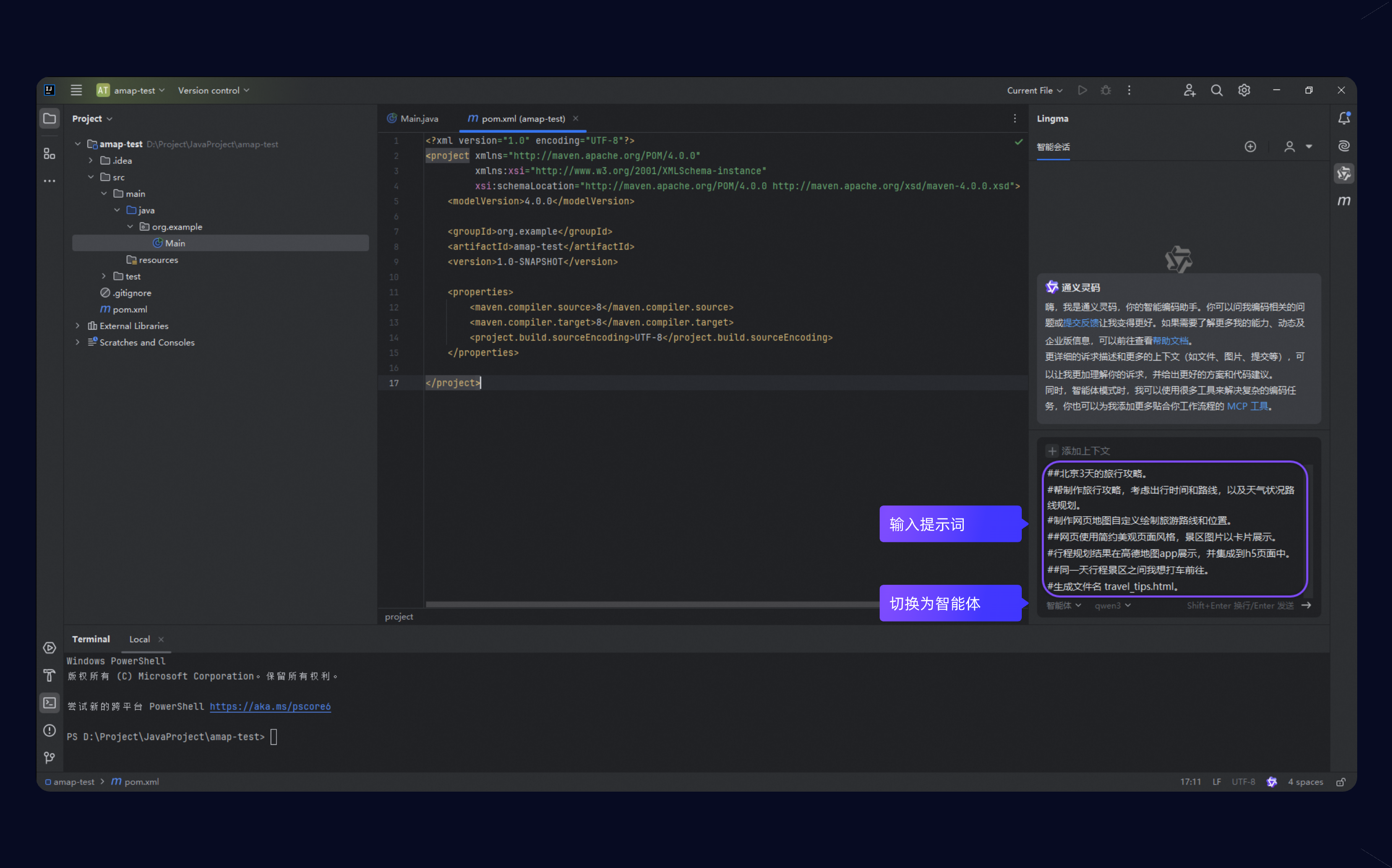
Task: Open 智能体 mode dropdown
Action: click(1064, 605)
